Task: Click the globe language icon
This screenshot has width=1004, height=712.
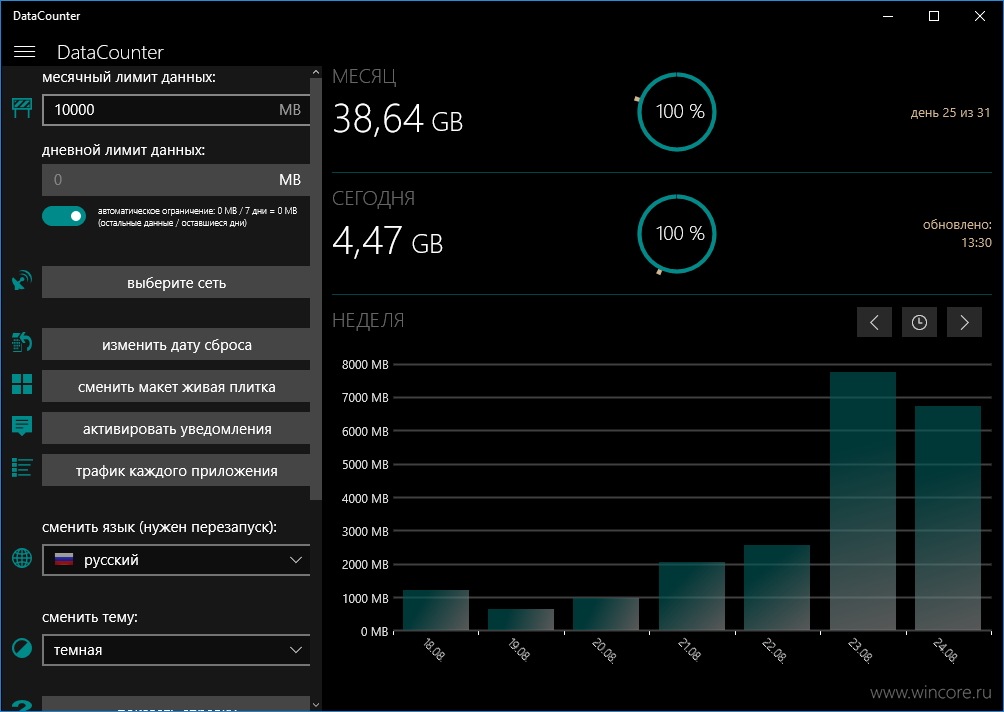Action: [22, 558]
